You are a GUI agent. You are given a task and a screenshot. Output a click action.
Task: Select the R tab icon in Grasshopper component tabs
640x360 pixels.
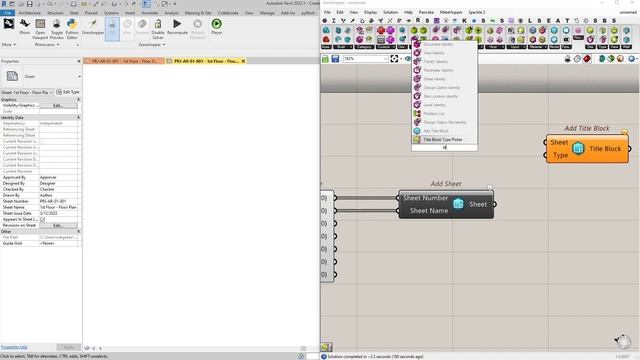(418, 20)
